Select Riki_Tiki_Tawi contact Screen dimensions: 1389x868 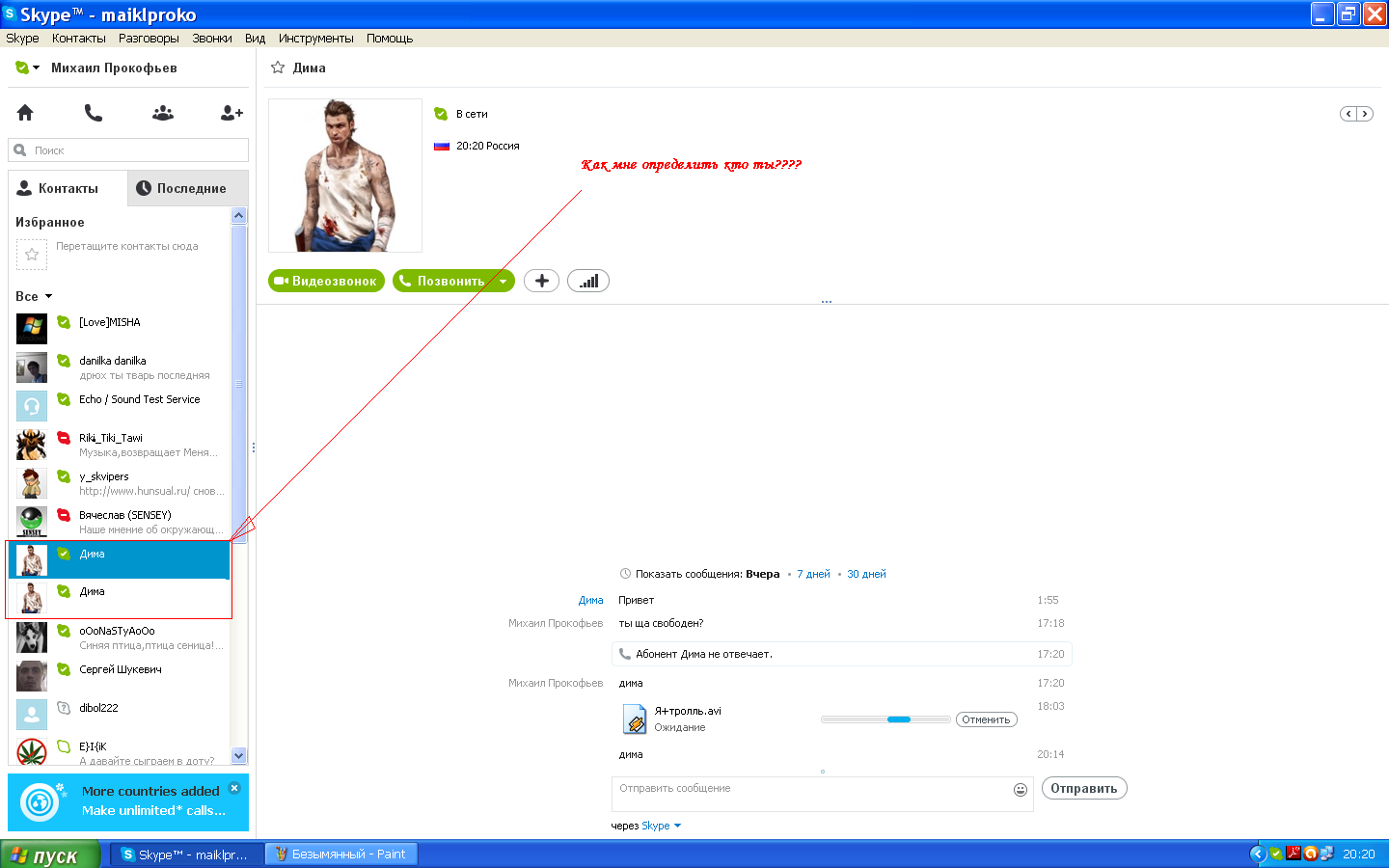tap(120, 445)
